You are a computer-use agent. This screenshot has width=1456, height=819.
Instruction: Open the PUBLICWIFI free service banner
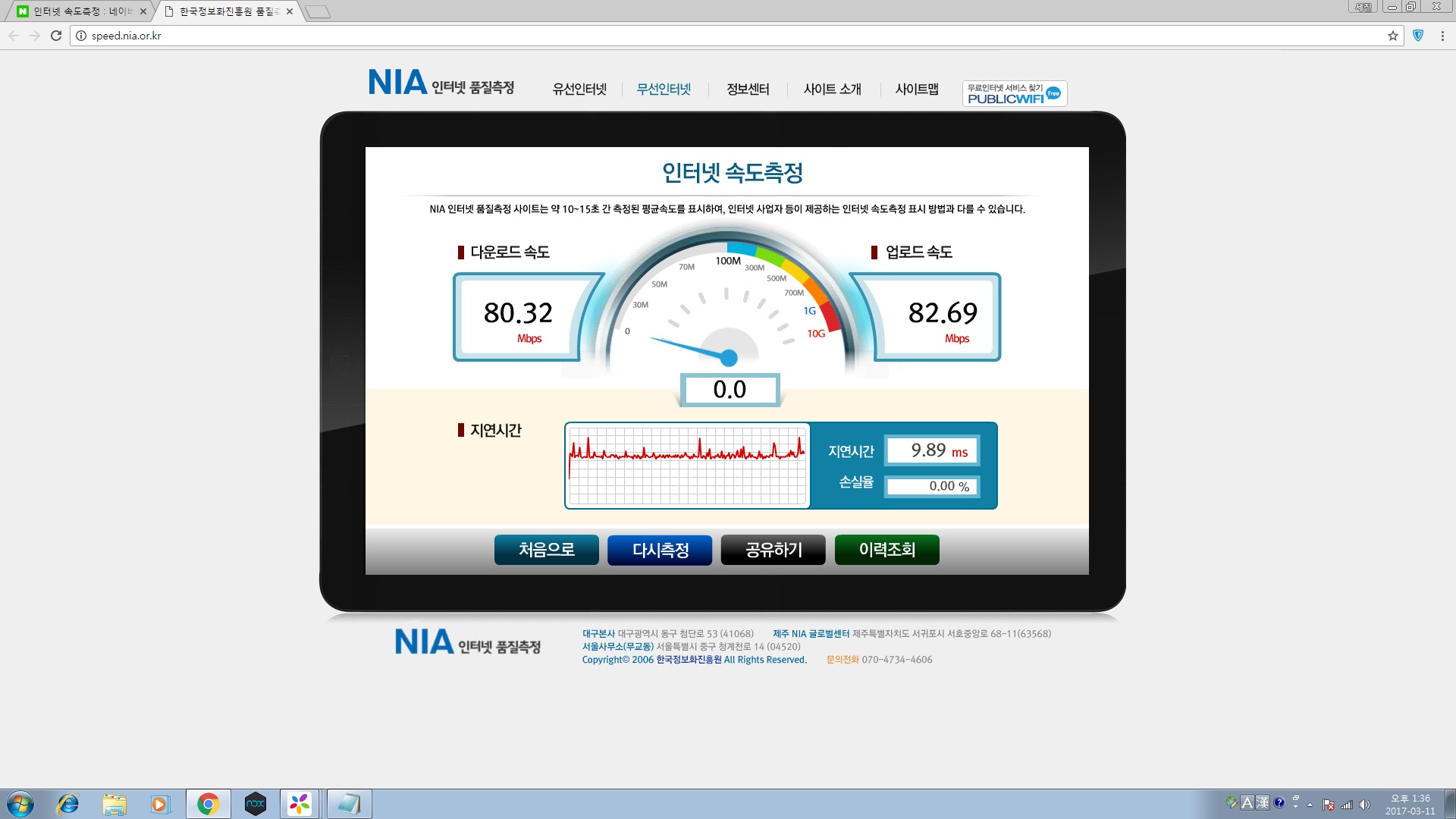tap(1015, 93)
